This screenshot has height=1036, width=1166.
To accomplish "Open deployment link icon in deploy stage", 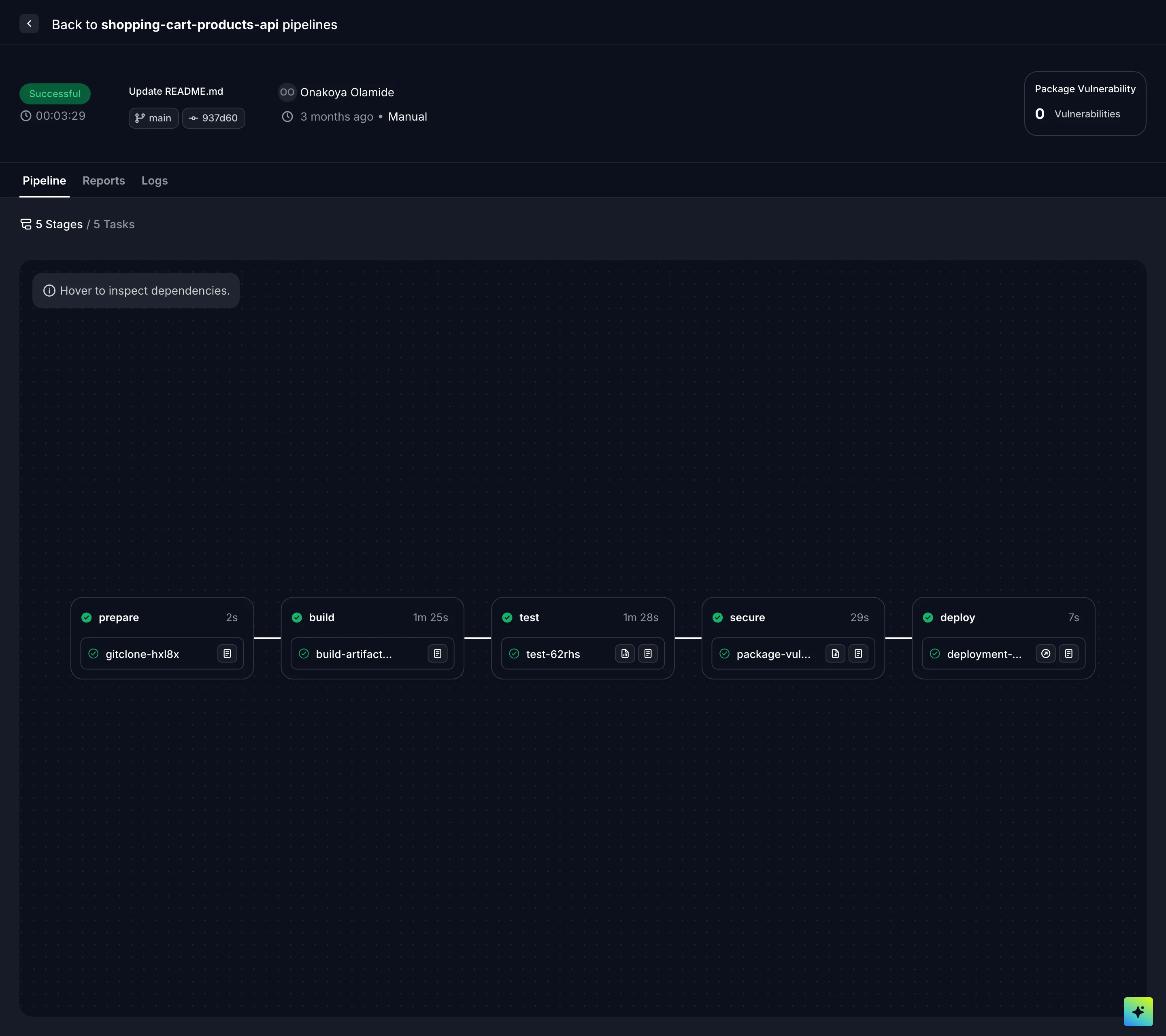I will (1046, 654).
